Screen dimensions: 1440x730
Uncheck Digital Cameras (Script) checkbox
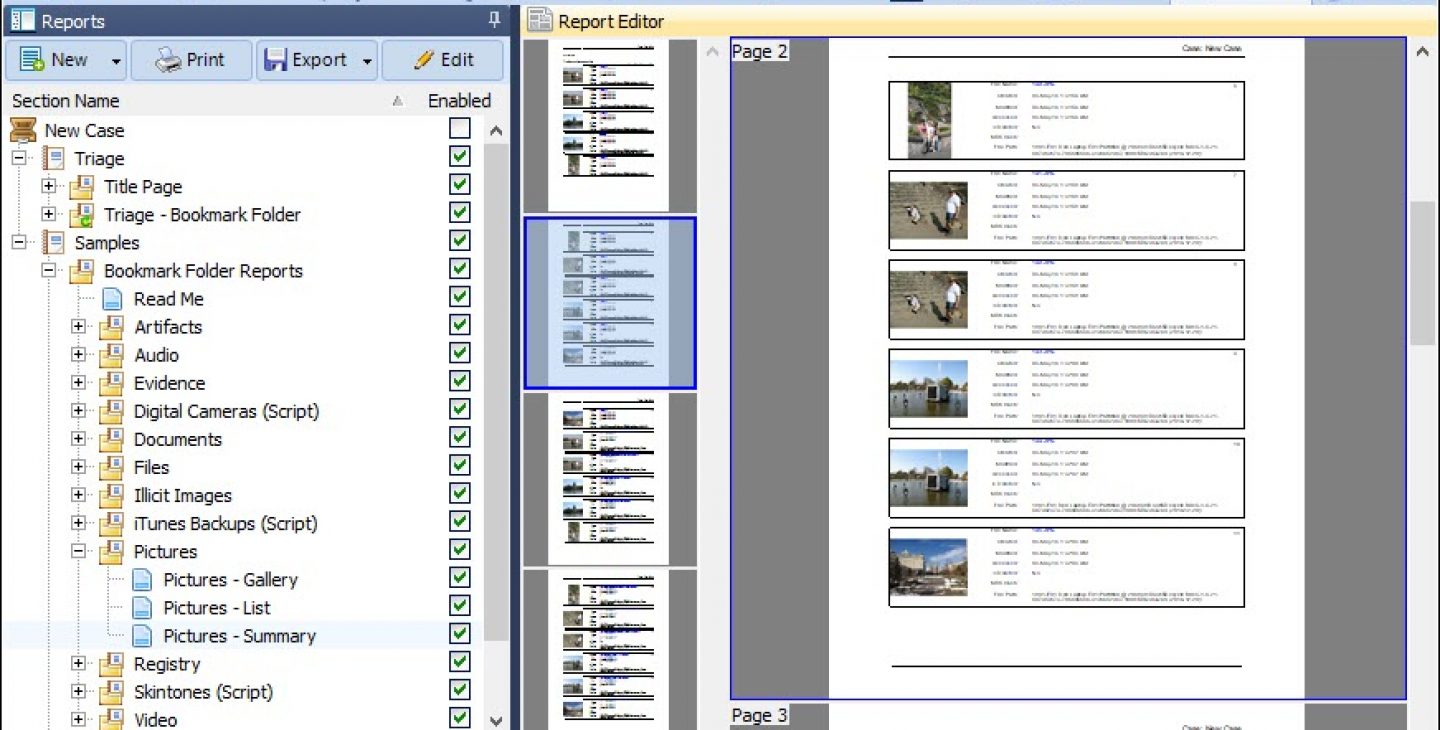[459, 409]
